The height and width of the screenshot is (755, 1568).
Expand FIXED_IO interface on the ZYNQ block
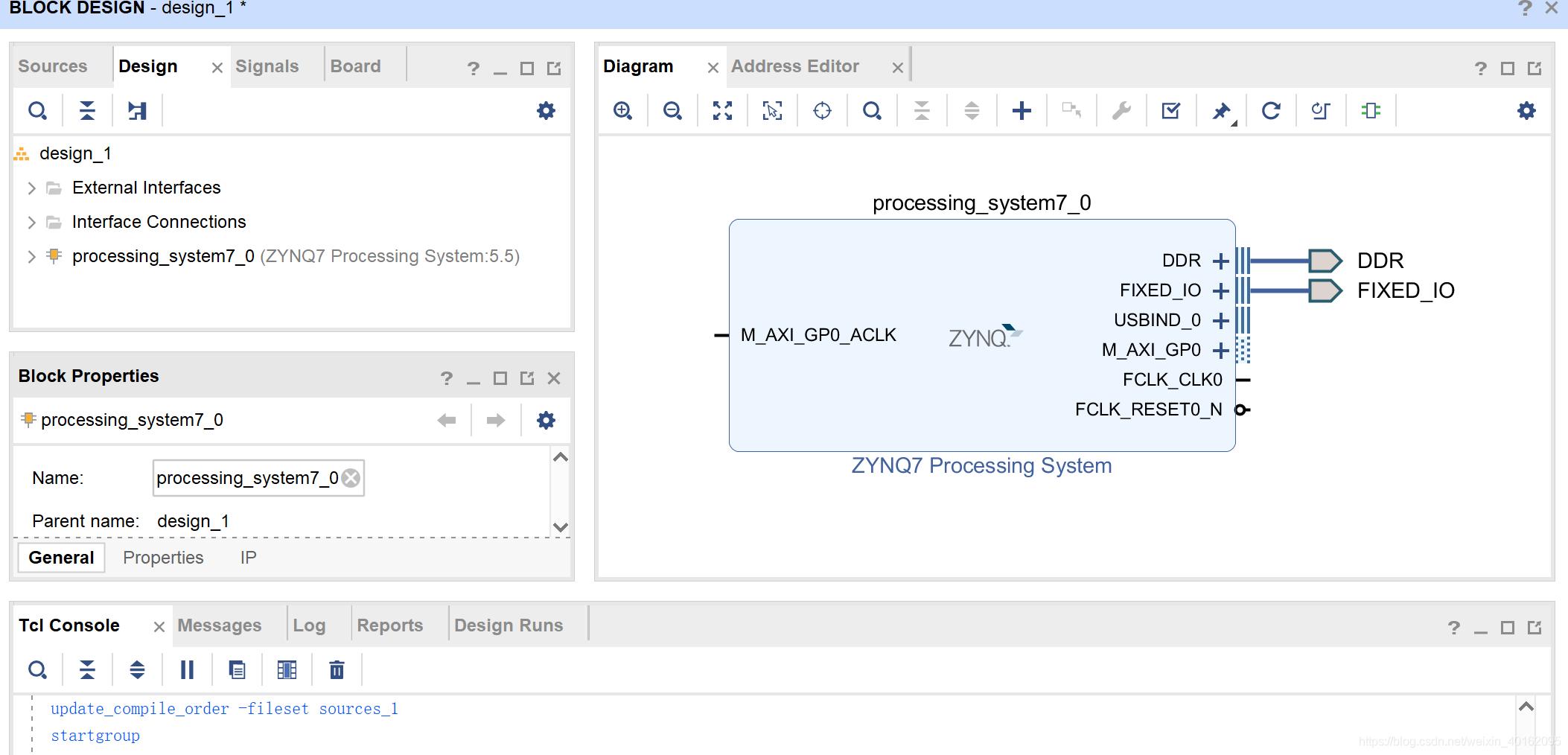(1220, 291)
